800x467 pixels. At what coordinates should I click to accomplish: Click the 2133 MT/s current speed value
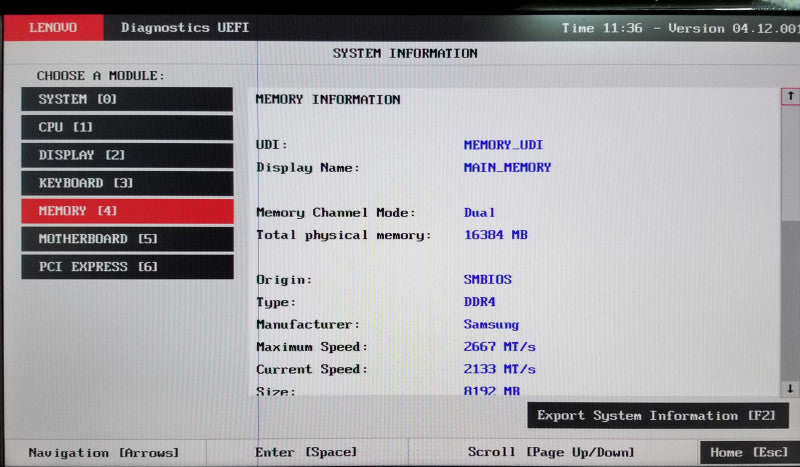tap(499, 369)
